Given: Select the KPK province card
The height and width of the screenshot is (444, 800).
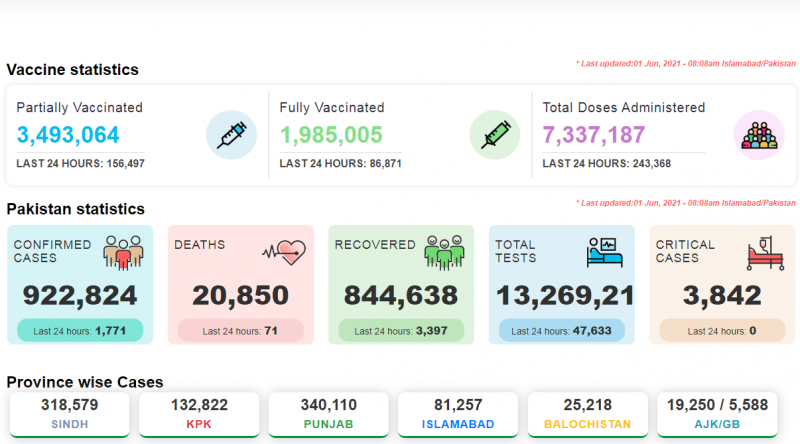Looking at the screenshot, I should (x=199, y=414).
